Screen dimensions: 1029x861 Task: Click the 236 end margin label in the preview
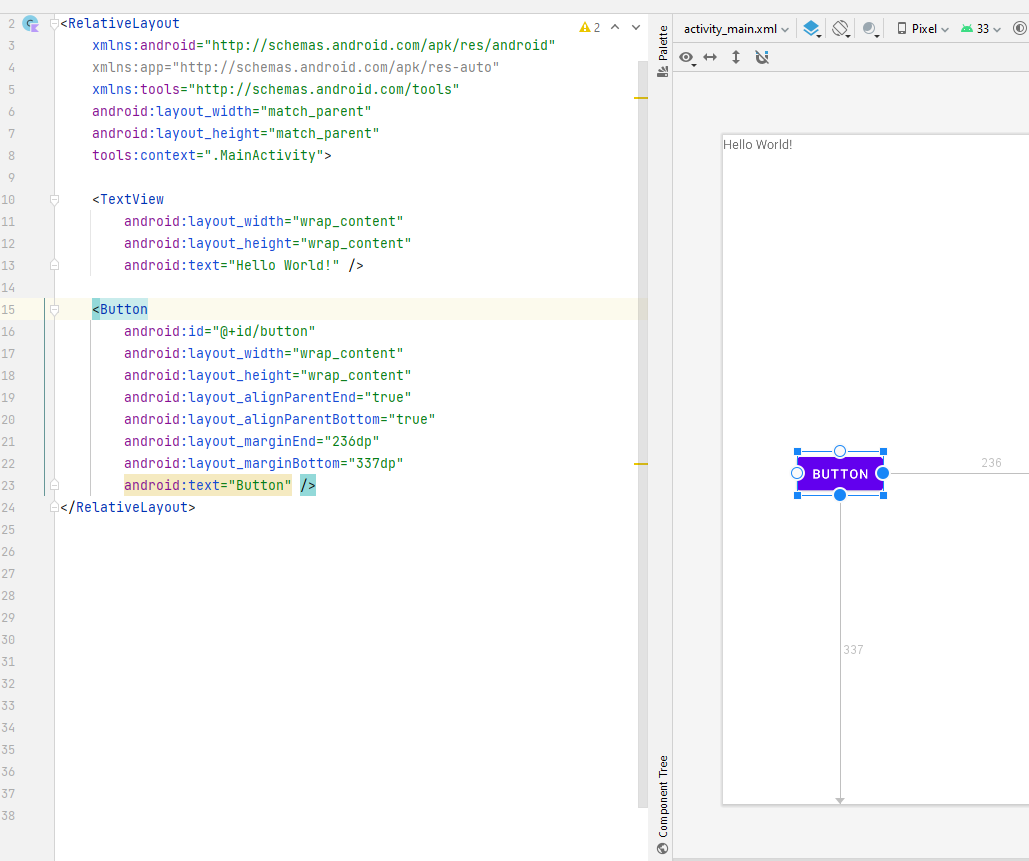pyautogui.click(x=991, y=463)
